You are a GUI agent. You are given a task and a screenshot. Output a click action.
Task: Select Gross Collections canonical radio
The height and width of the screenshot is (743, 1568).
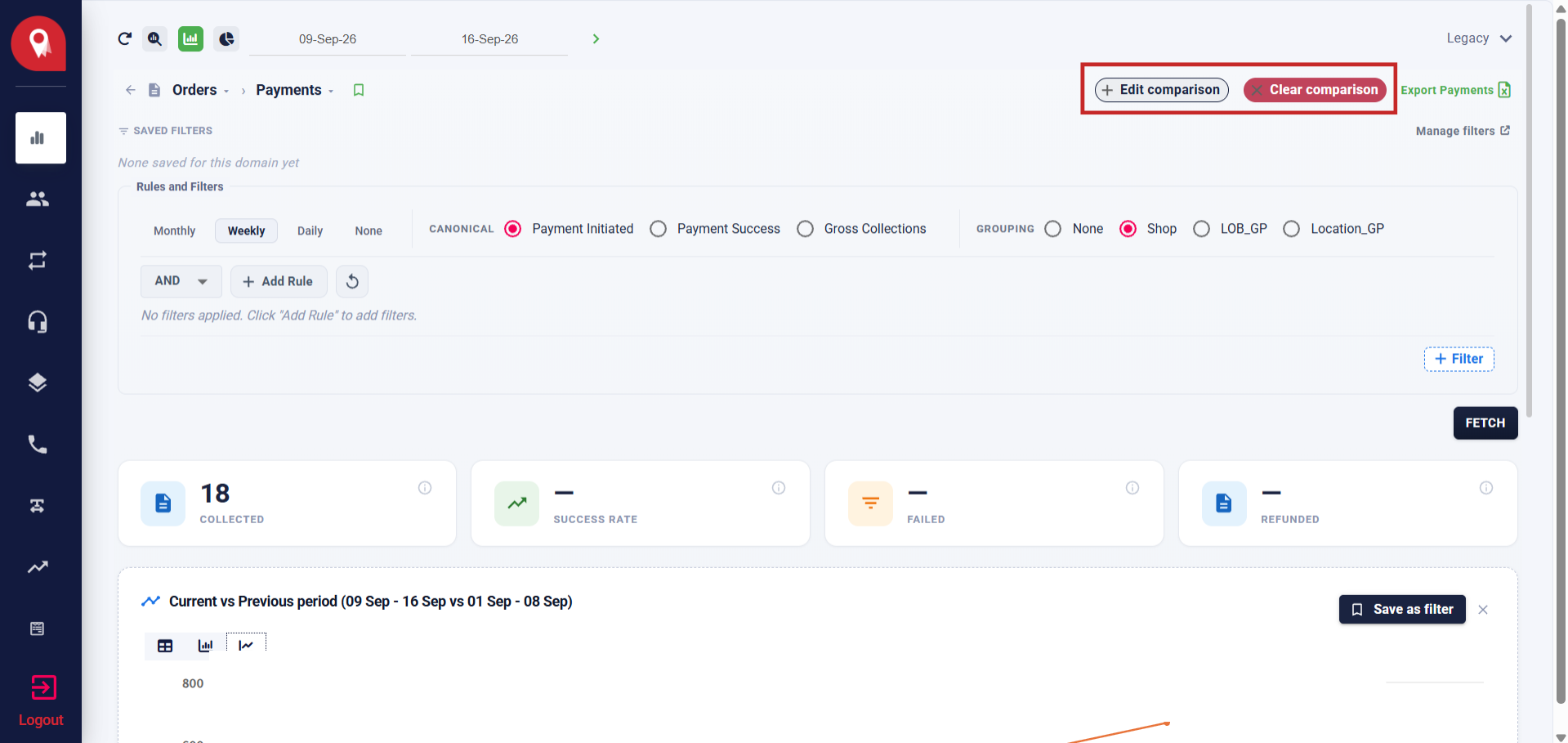click(806, 229)
